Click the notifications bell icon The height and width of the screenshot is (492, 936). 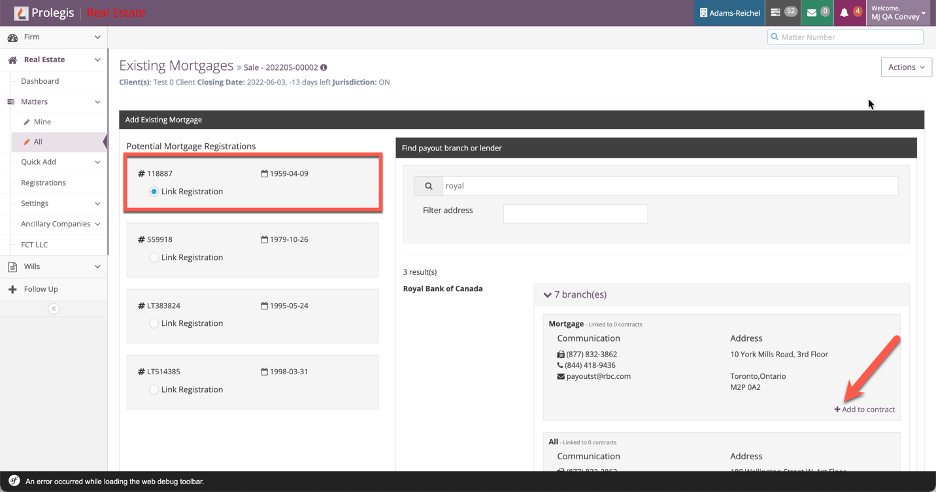[x=845, y=13]
